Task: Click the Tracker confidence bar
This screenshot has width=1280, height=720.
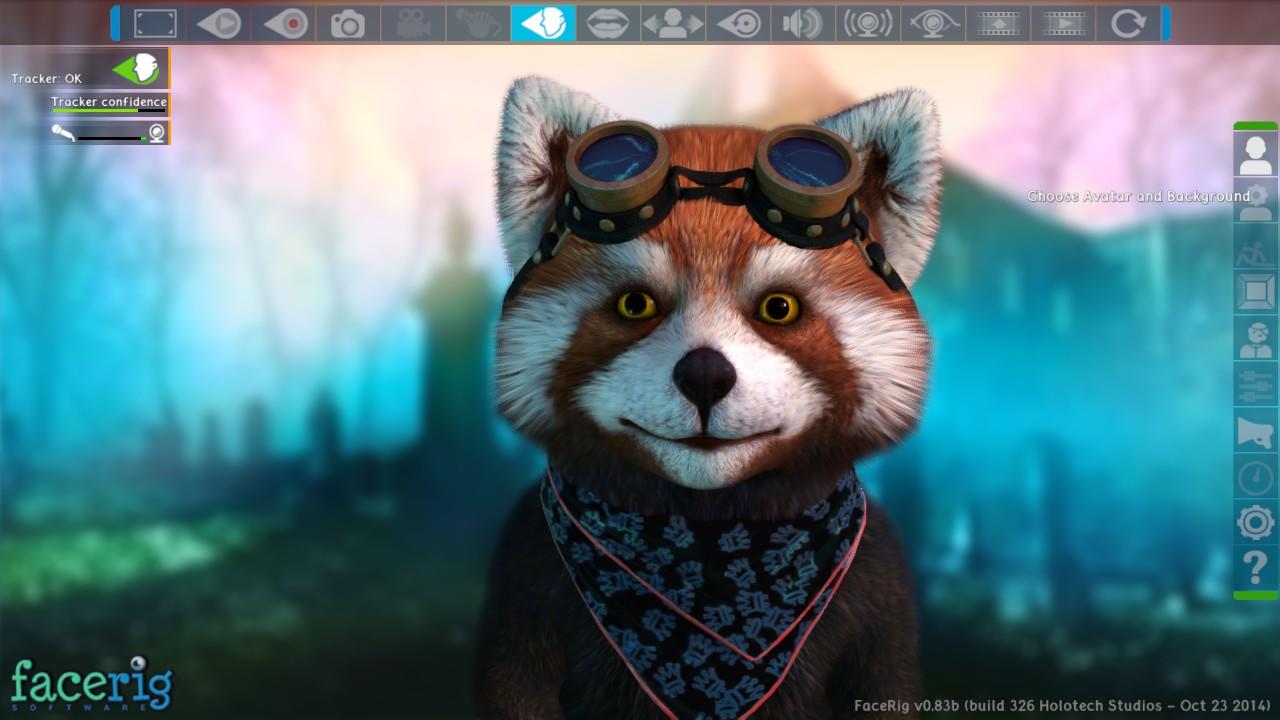Action: 109,110
